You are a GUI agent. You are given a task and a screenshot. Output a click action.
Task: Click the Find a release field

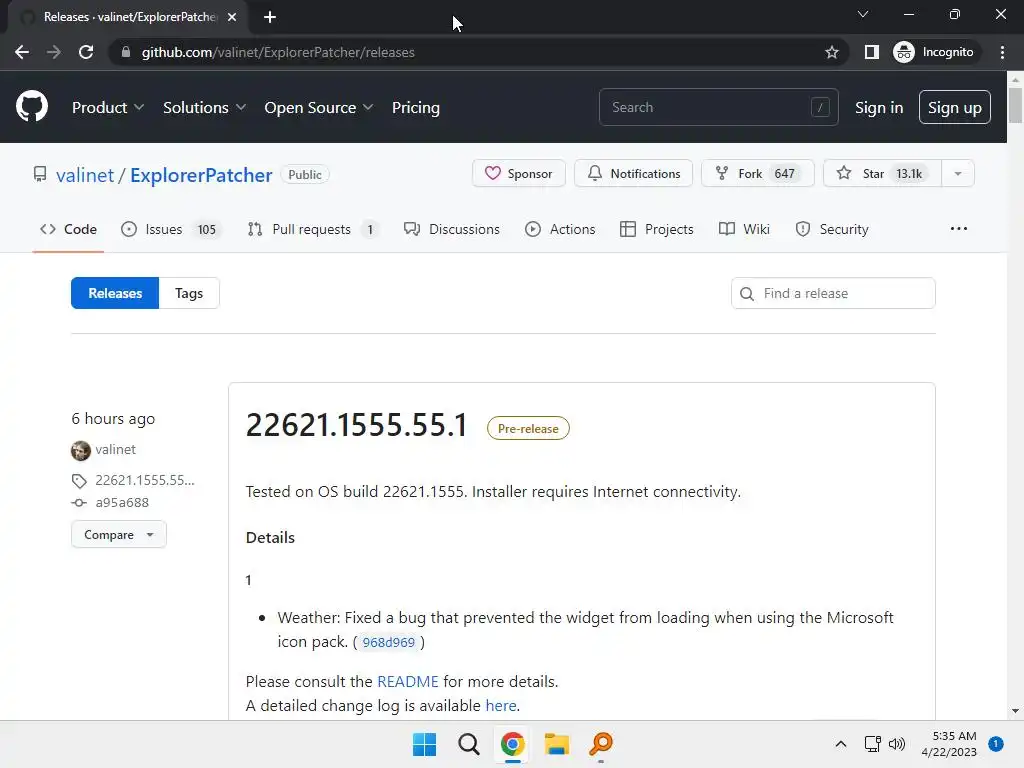pos(833,293)
